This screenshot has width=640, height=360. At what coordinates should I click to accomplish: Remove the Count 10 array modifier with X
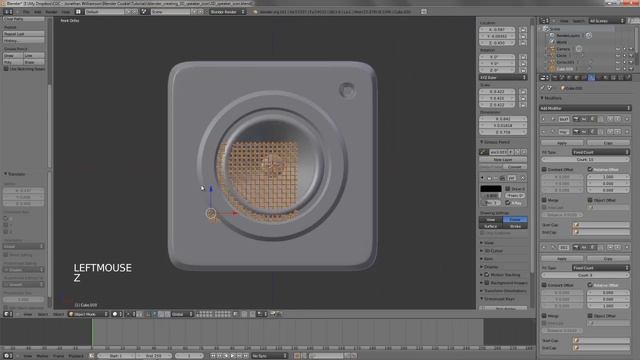[x=627, y=131]
